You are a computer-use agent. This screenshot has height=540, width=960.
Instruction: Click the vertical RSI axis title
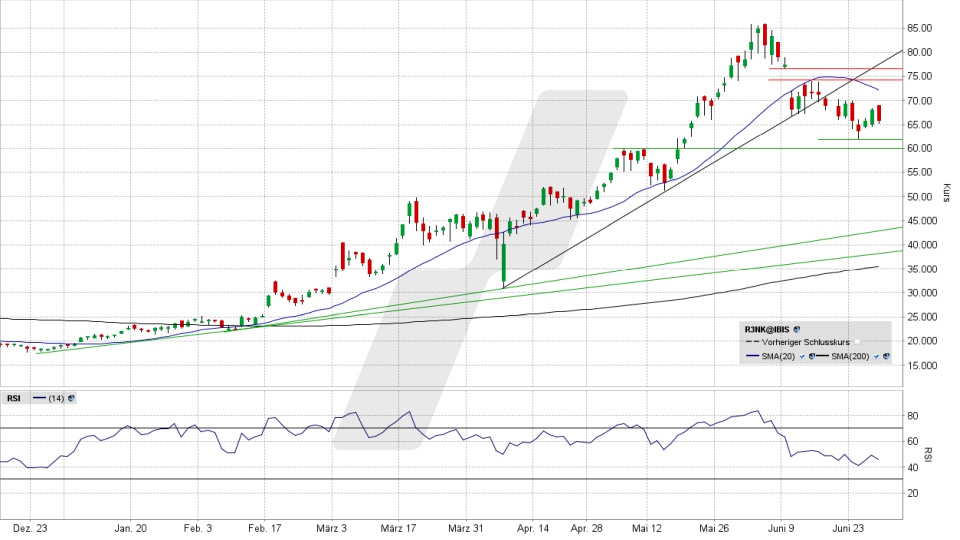click(x=928, y=454)
